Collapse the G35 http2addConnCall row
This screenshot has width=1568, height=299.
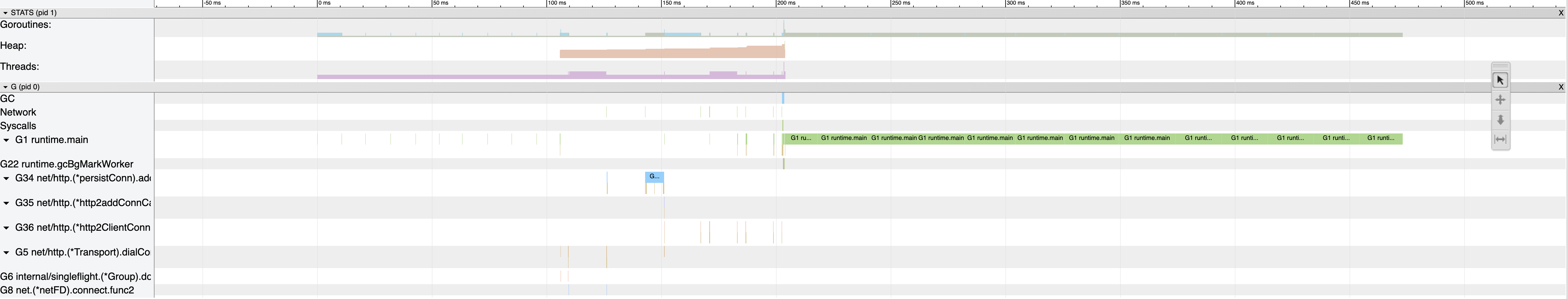tap(6, 203)
